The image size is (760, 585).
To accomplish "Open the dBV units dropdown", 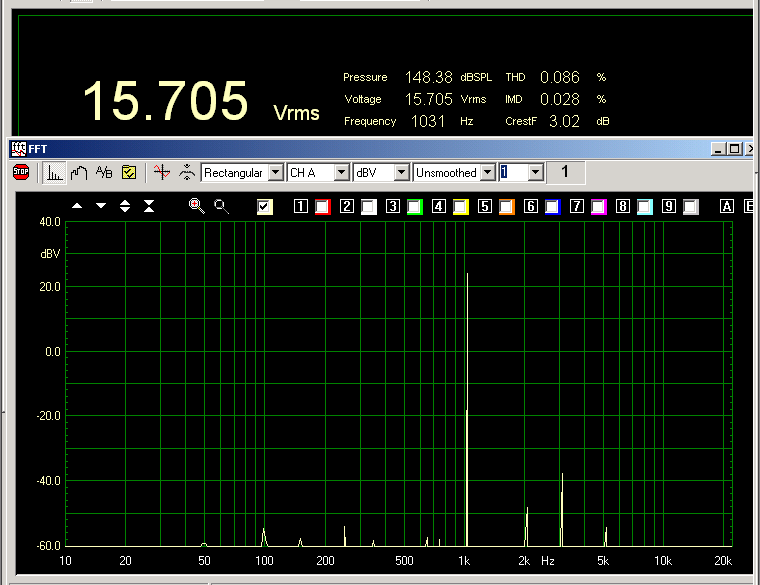I will point(402,173).
